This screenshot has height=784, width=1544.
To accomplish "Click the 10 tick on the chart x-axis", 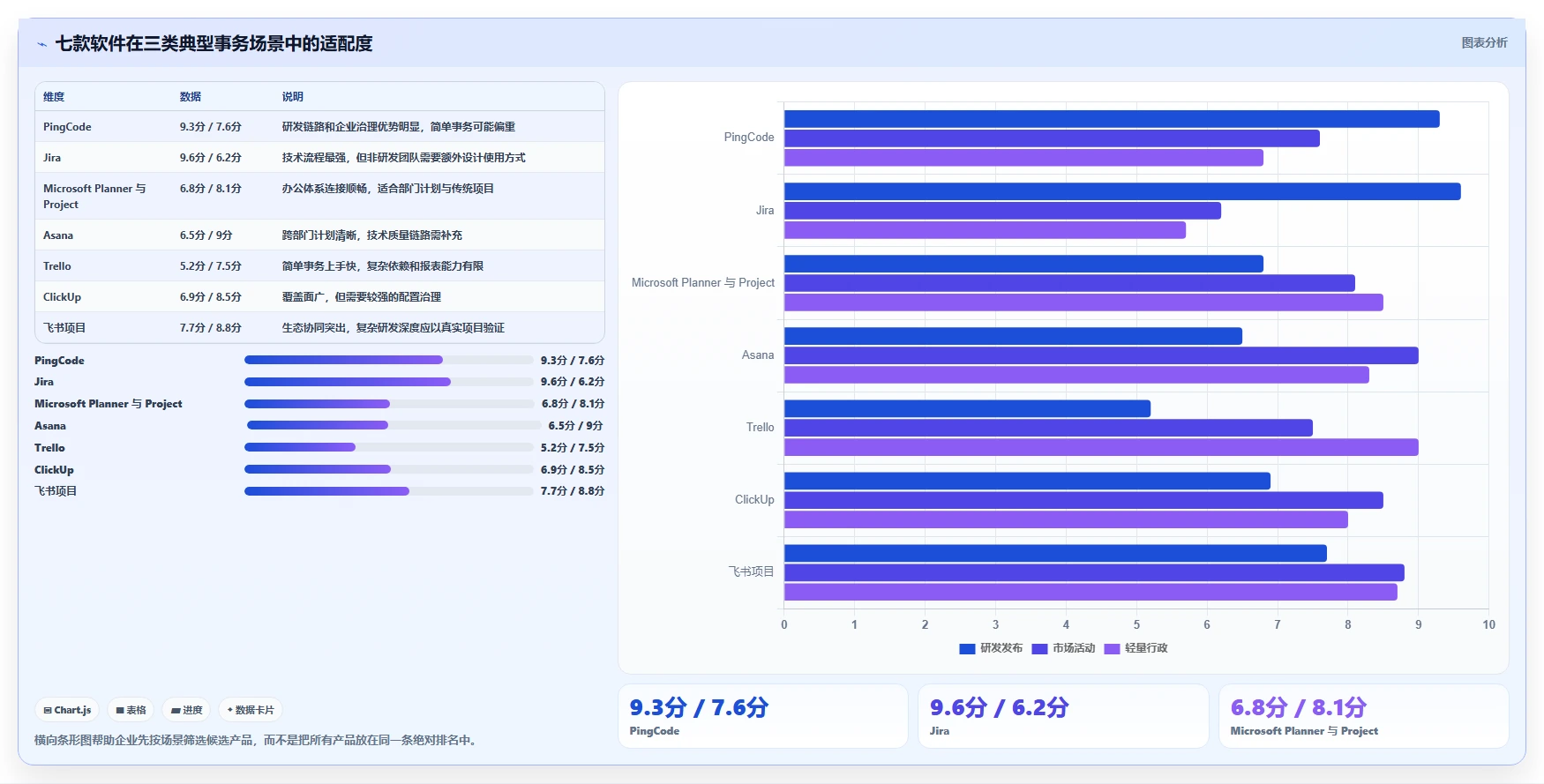I will point(1489,625).
